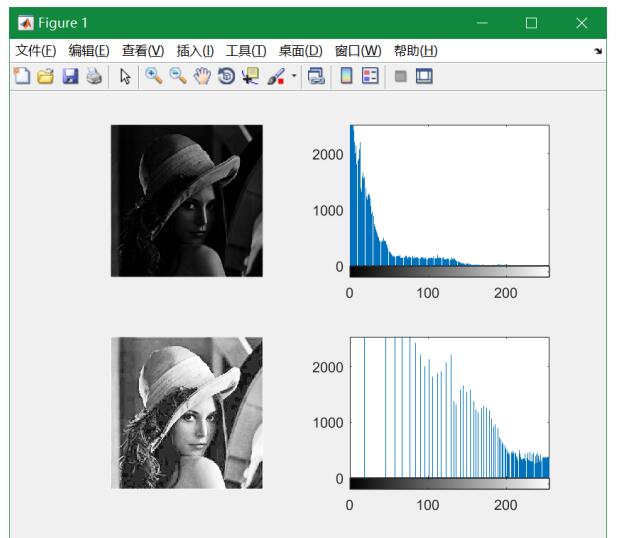Image resolution: width=642 pixels, height=538 pixels.
Task: Print the figure using printer icon
Action: point(94,76)
